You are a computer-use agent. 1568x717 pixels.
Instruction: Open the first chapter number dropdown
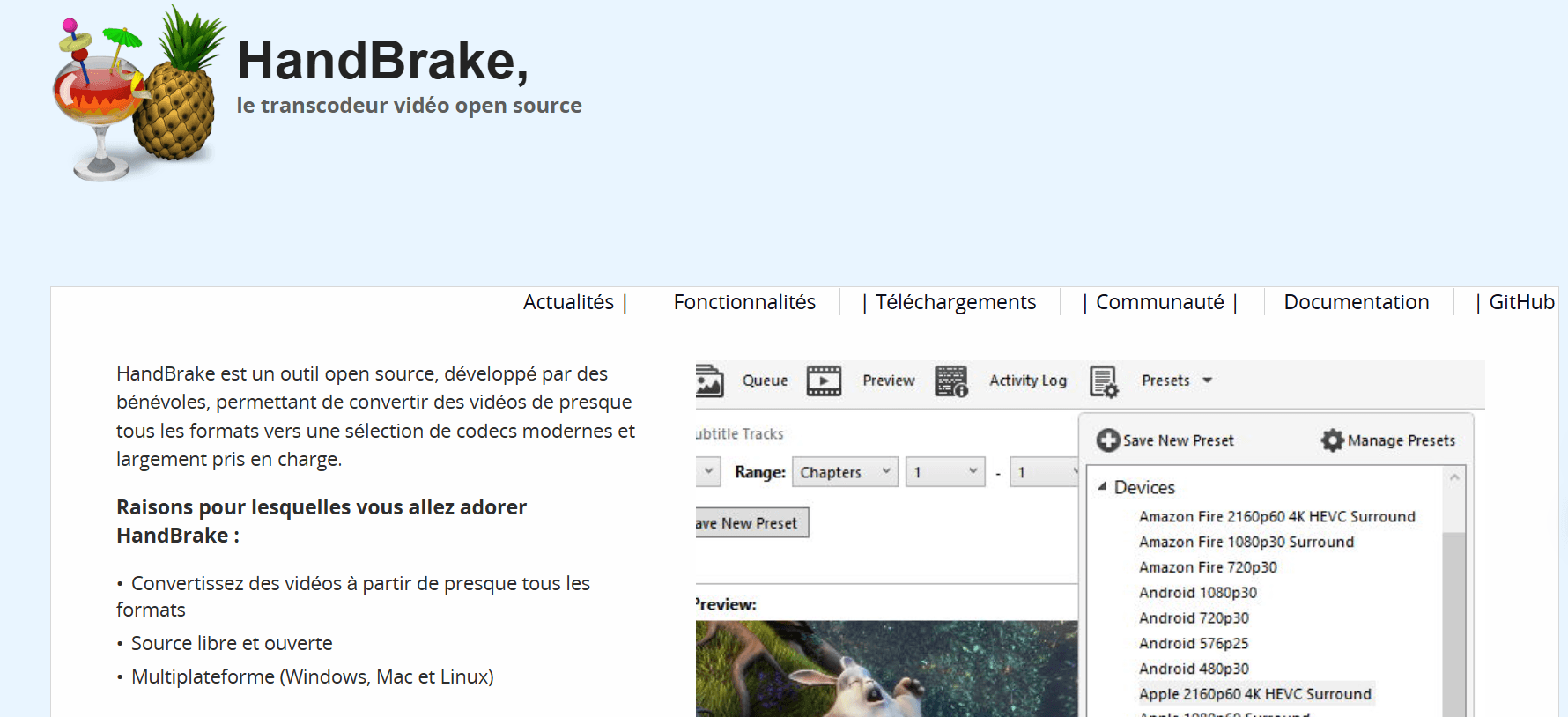click(945, 472)
